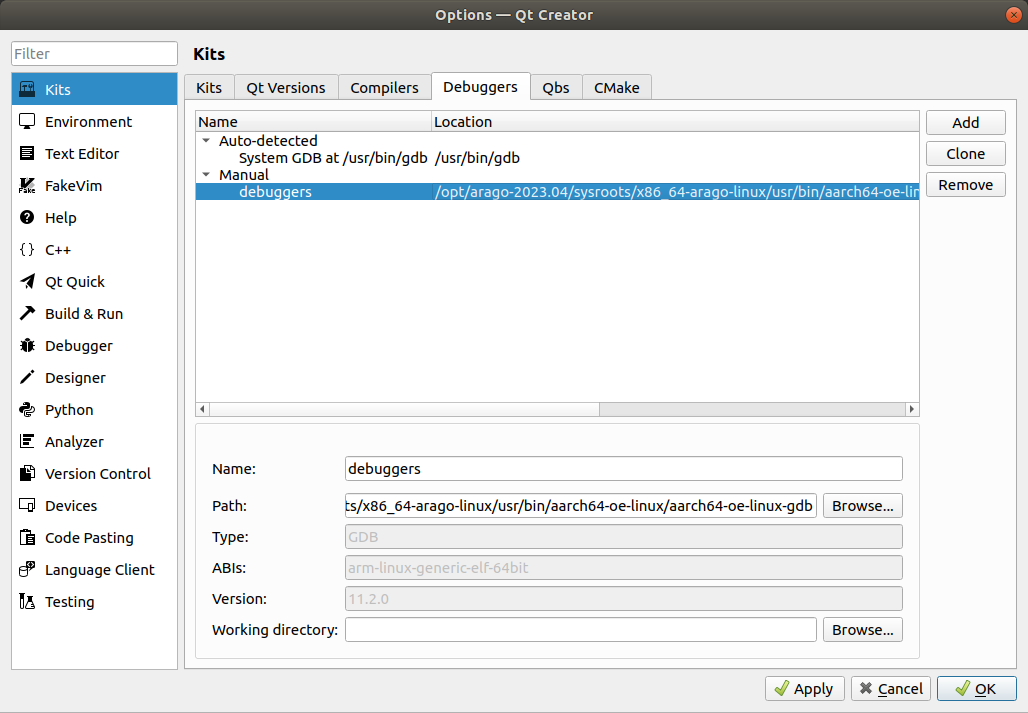
Task: Open the Qt Quick paper-plane icon
Action: [28, 282]
